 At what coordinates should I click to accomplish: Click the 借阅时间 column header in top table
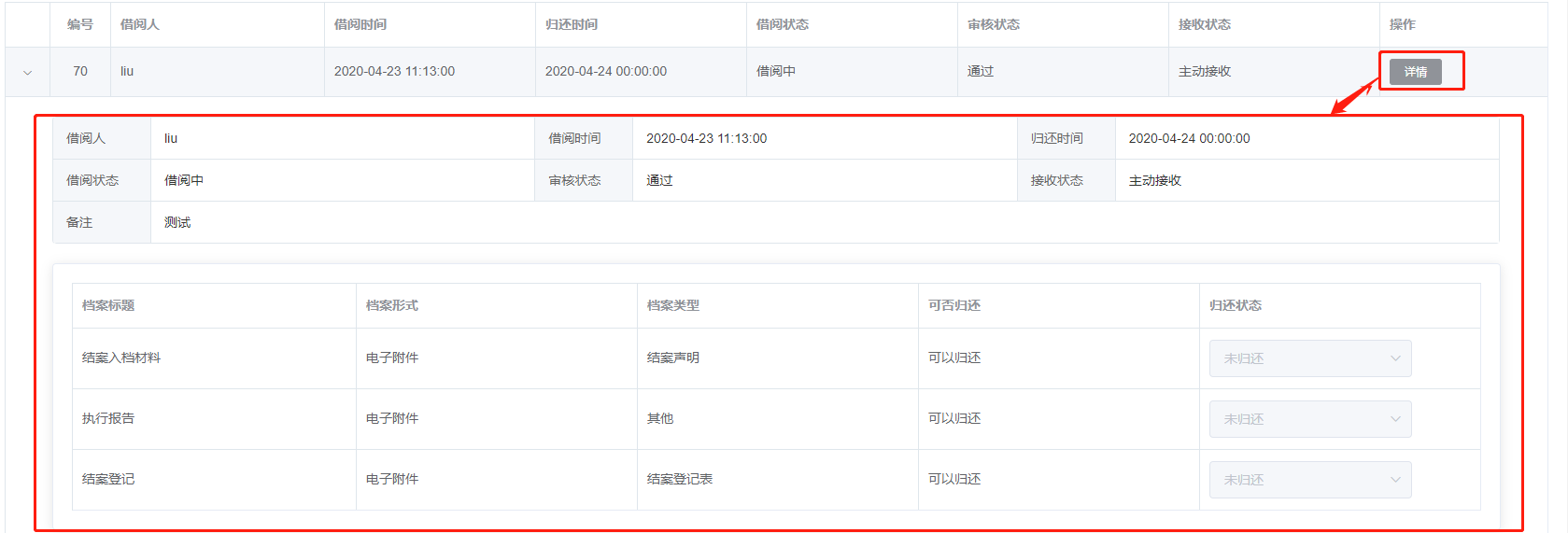[x=360, y=24]
